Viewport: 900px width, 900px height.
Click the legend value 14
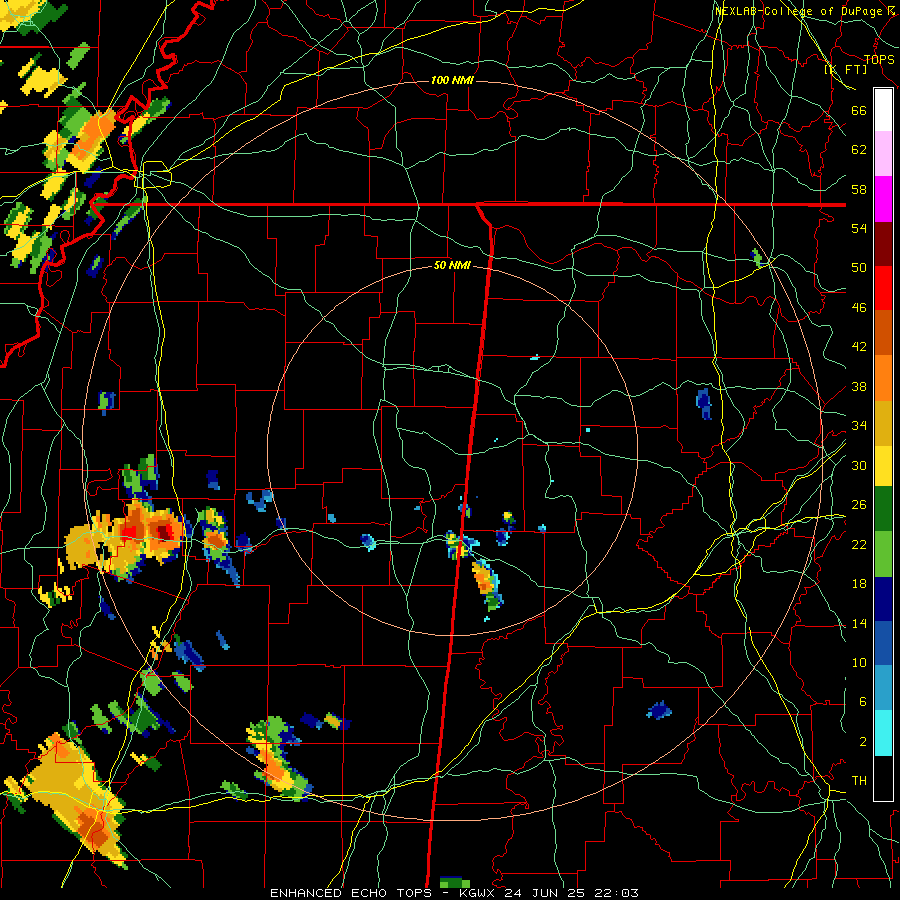[859, 623]
